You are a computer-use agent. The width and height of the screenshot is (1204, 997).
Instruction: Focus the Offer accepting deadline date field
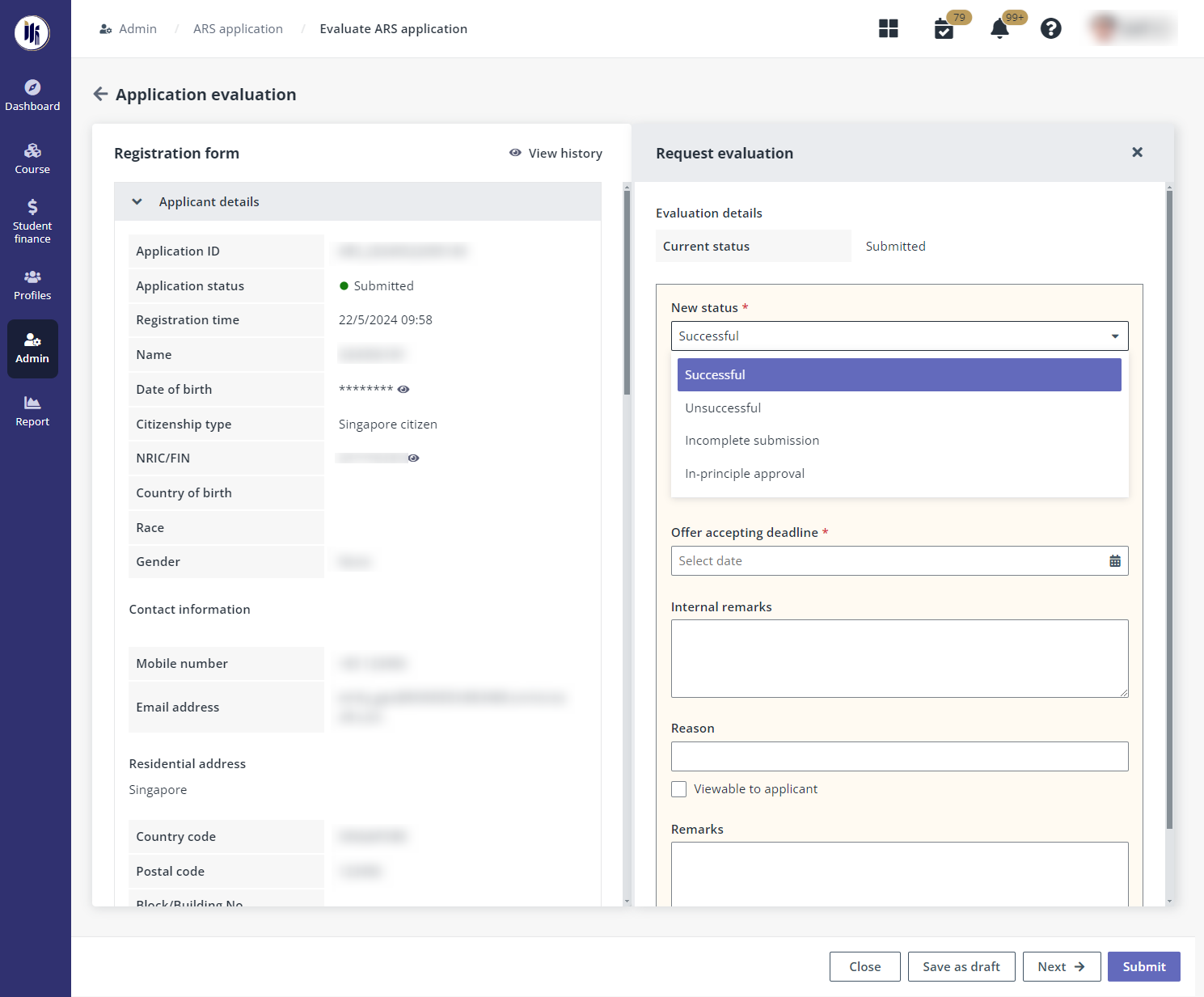point(899,561)
